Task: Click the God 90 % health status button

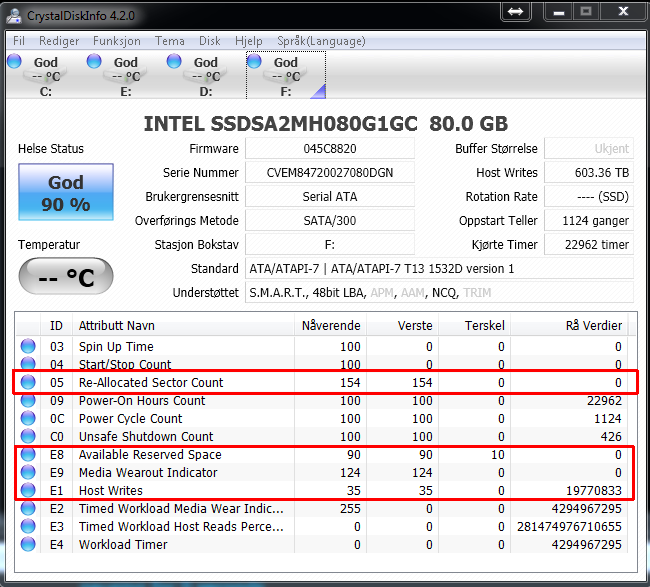Action: pyautogui.click(x=65, y=192)
